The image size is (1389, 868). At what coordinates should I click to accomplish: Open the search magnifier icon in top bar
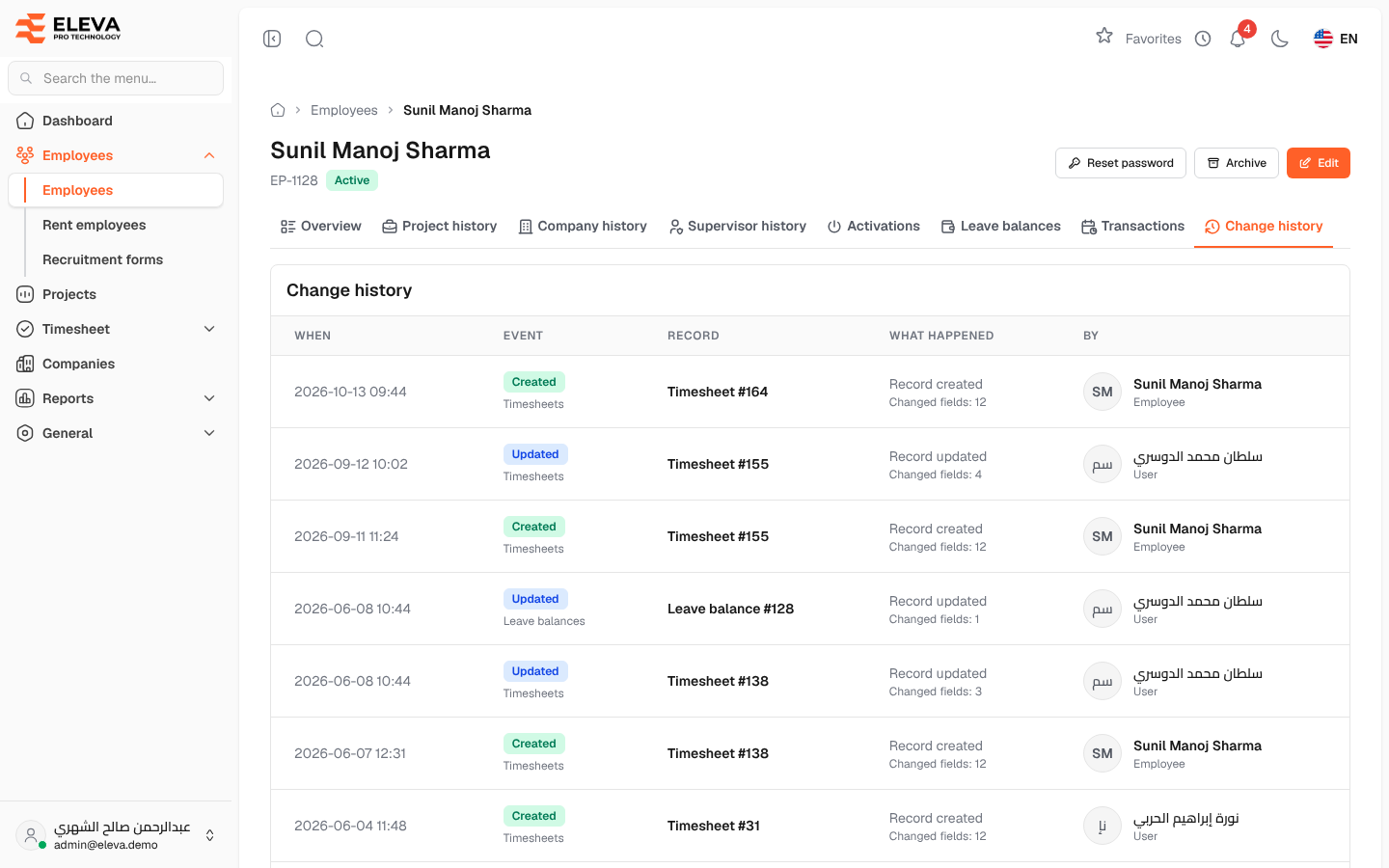(314, 39)
